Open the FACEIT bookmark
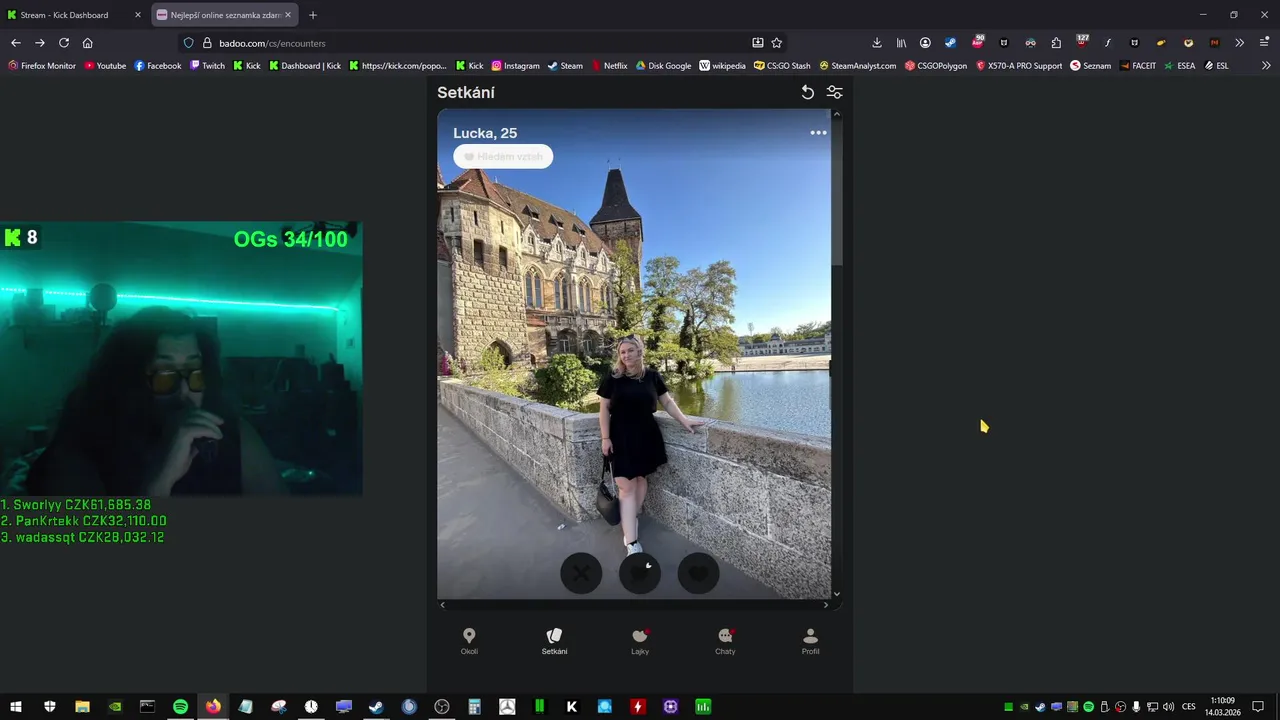Image resolution: width=1280 pixels, height=720 pixels. point(1138,66)
